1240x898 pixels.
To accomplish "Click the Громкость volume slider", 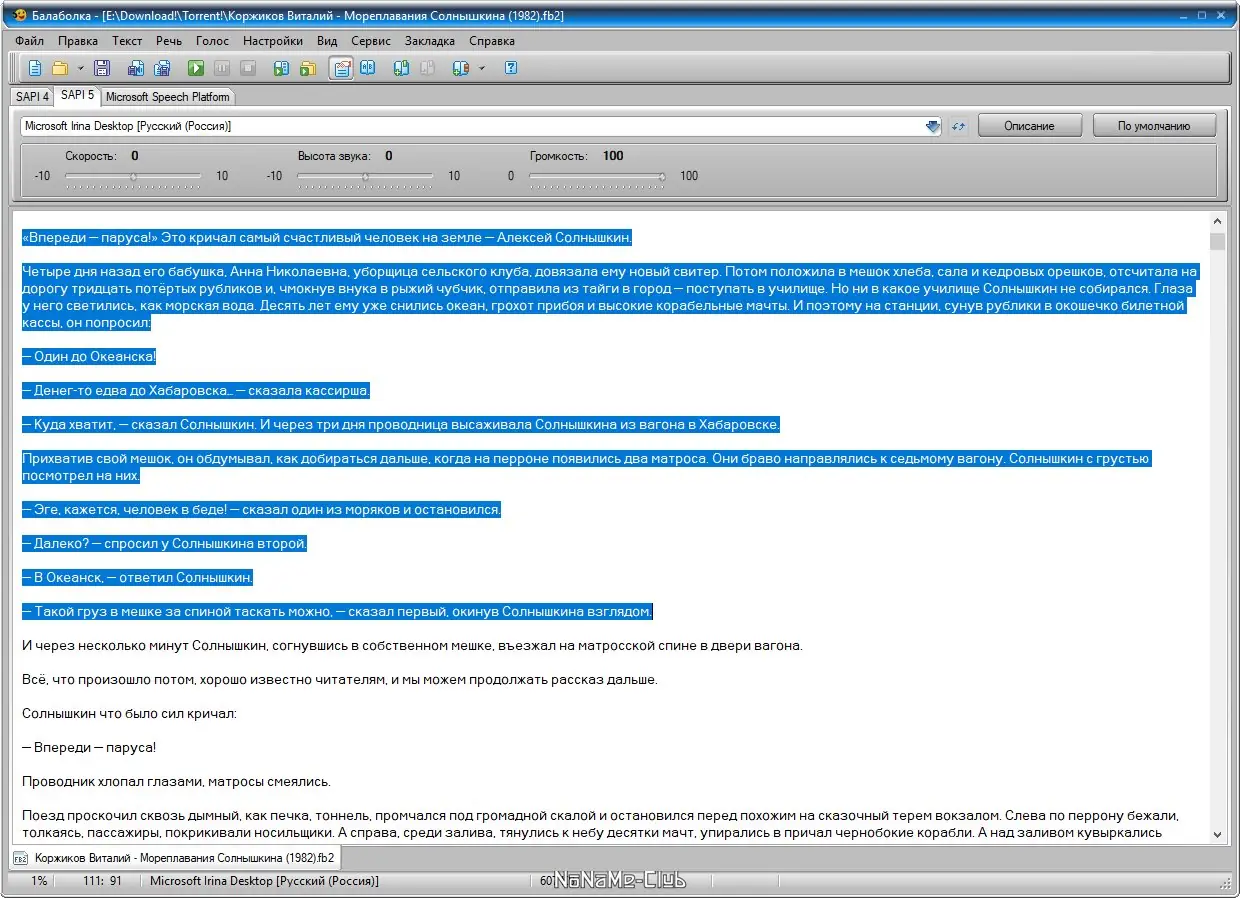I will click(597, 177).
